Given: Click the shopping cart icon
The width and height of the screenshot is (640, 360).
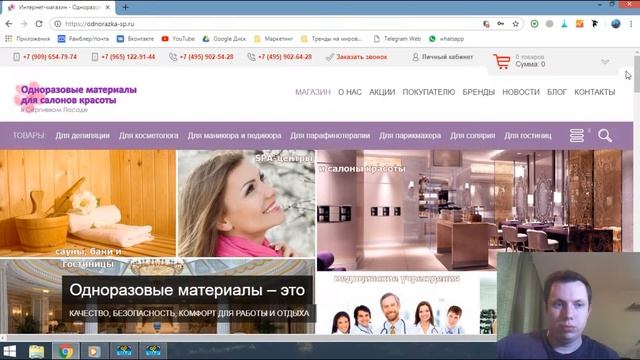Looking at the screenshot, I should pyautogui.click(x=502, y=61).
